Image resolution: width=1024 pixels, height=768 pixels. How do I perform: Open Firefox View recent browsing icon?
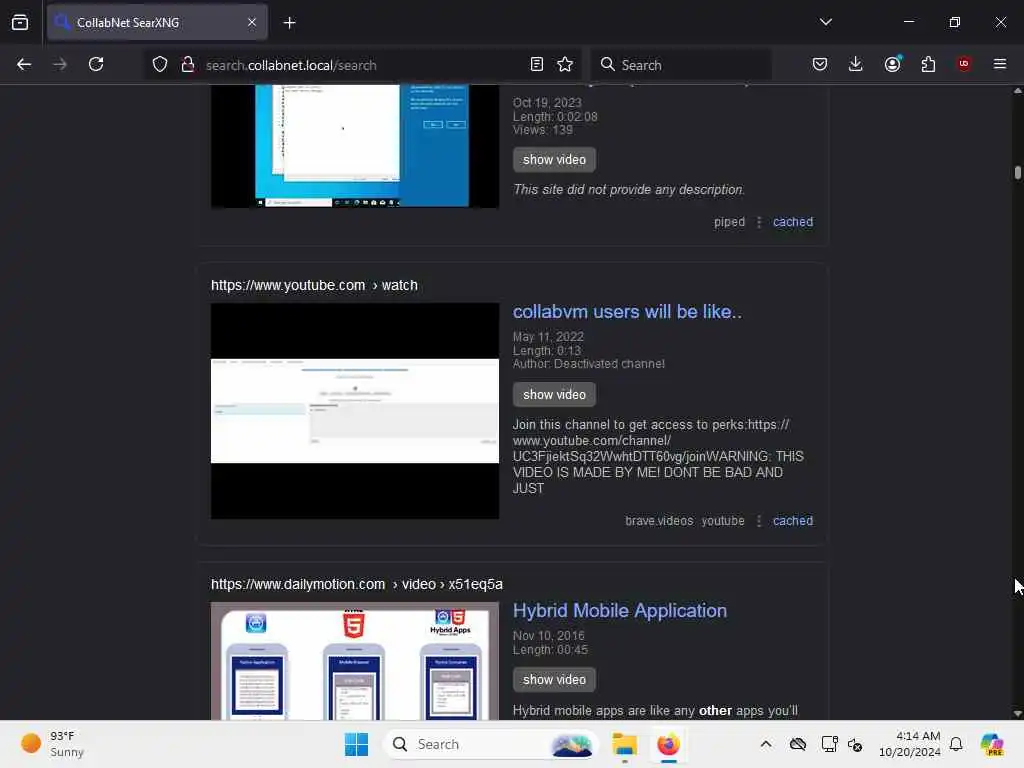(20, 22)
